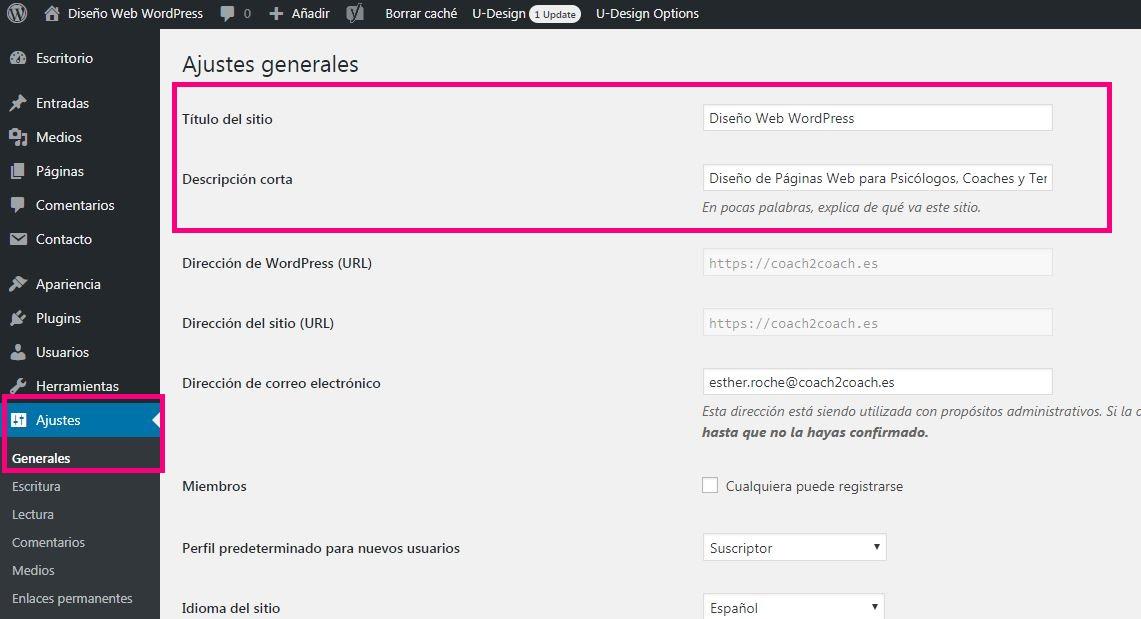Go to the Escritura settings submenu
The height and width of the screenshot is (619, 1141).
click(36, 486)
